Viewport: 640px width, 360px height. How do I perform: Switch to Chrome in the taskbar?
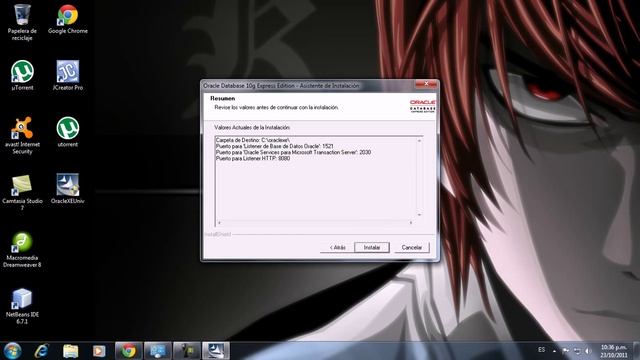129,351
